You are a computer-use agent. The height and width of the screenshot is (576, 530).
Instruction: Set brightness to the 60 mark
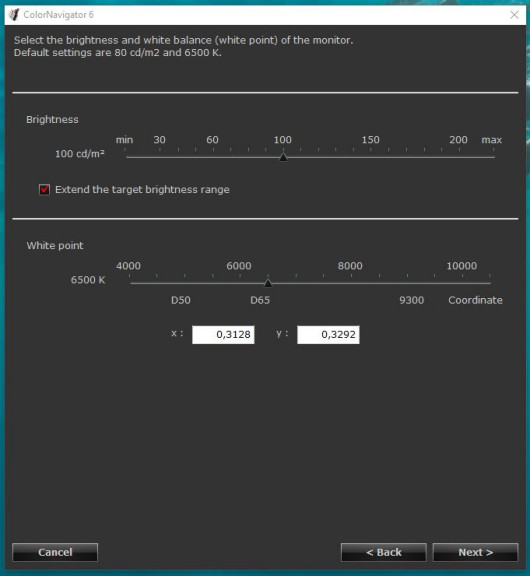213,157
